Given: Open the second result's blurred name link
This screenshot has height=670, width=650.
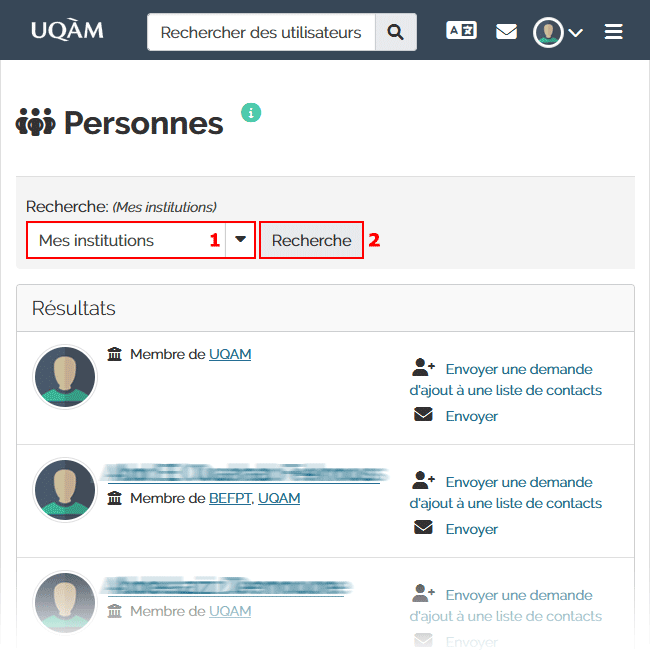Looking at the screenshot, I should 243,473.
